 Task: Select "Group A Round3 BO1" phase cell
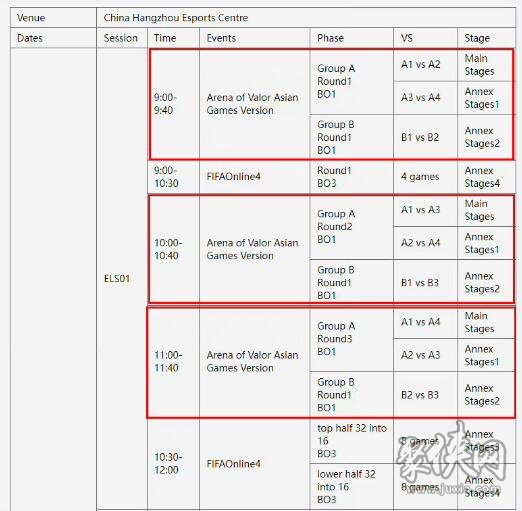pos(352,339)
